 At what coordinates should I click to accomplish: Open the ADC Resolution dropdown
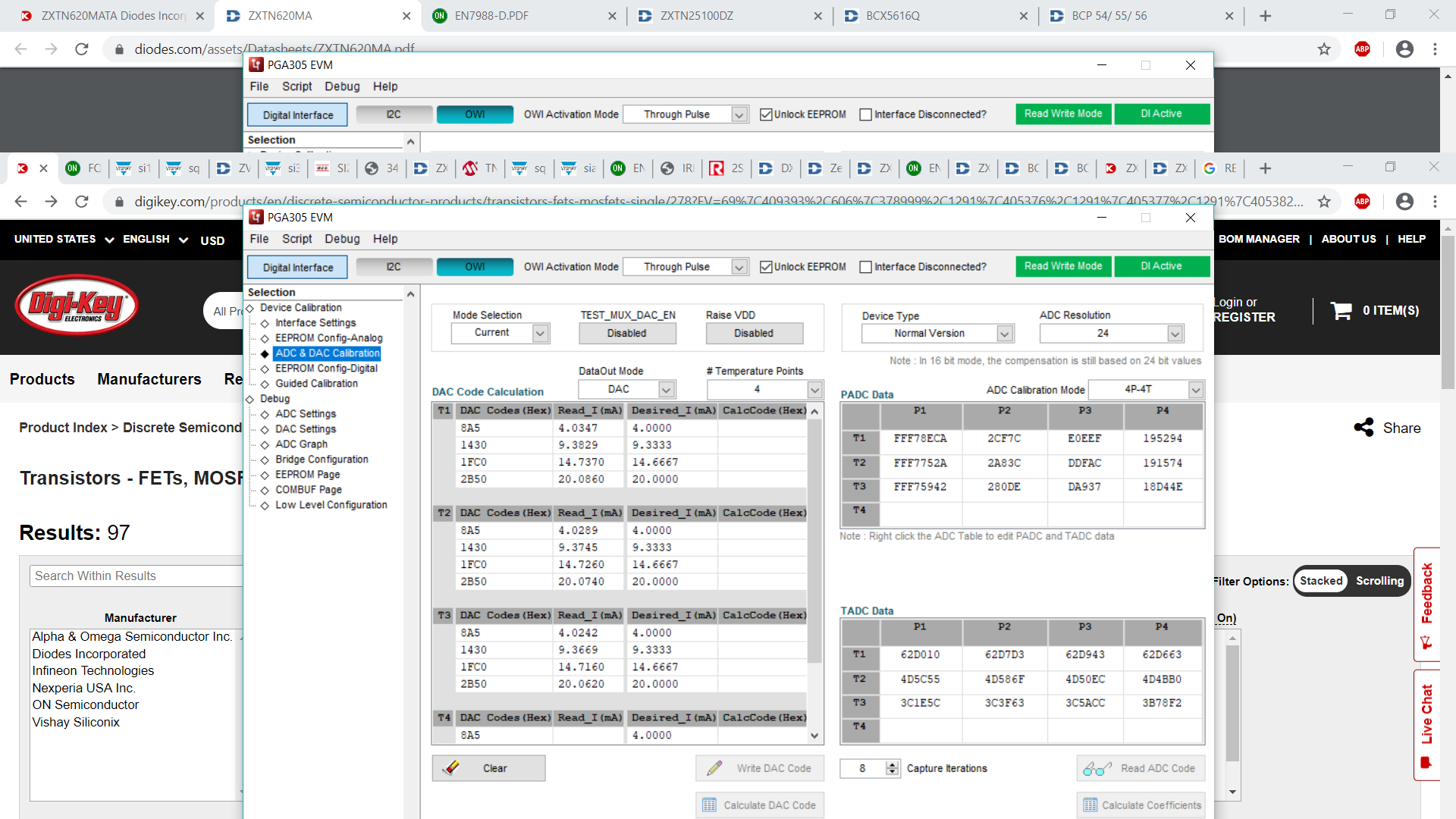click(x=1175, y=334)
